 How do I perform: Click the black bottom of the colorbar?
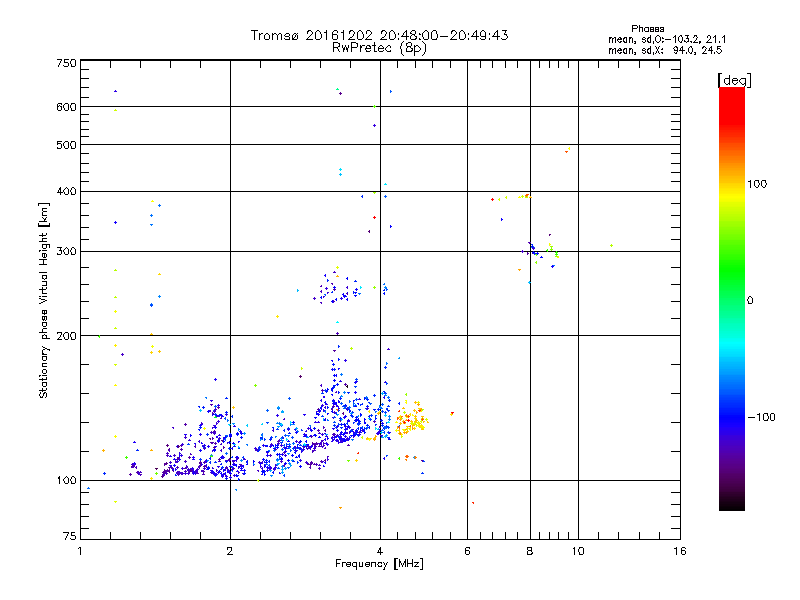732,503
